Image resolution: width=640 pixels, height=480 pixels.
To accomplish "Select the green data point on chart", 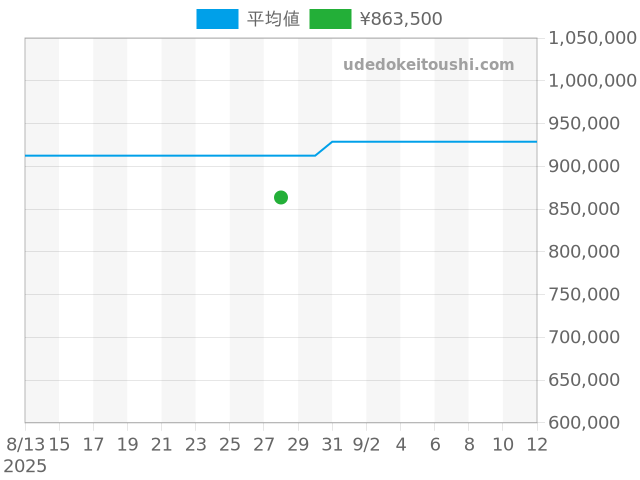I will [x=281, y=197].
